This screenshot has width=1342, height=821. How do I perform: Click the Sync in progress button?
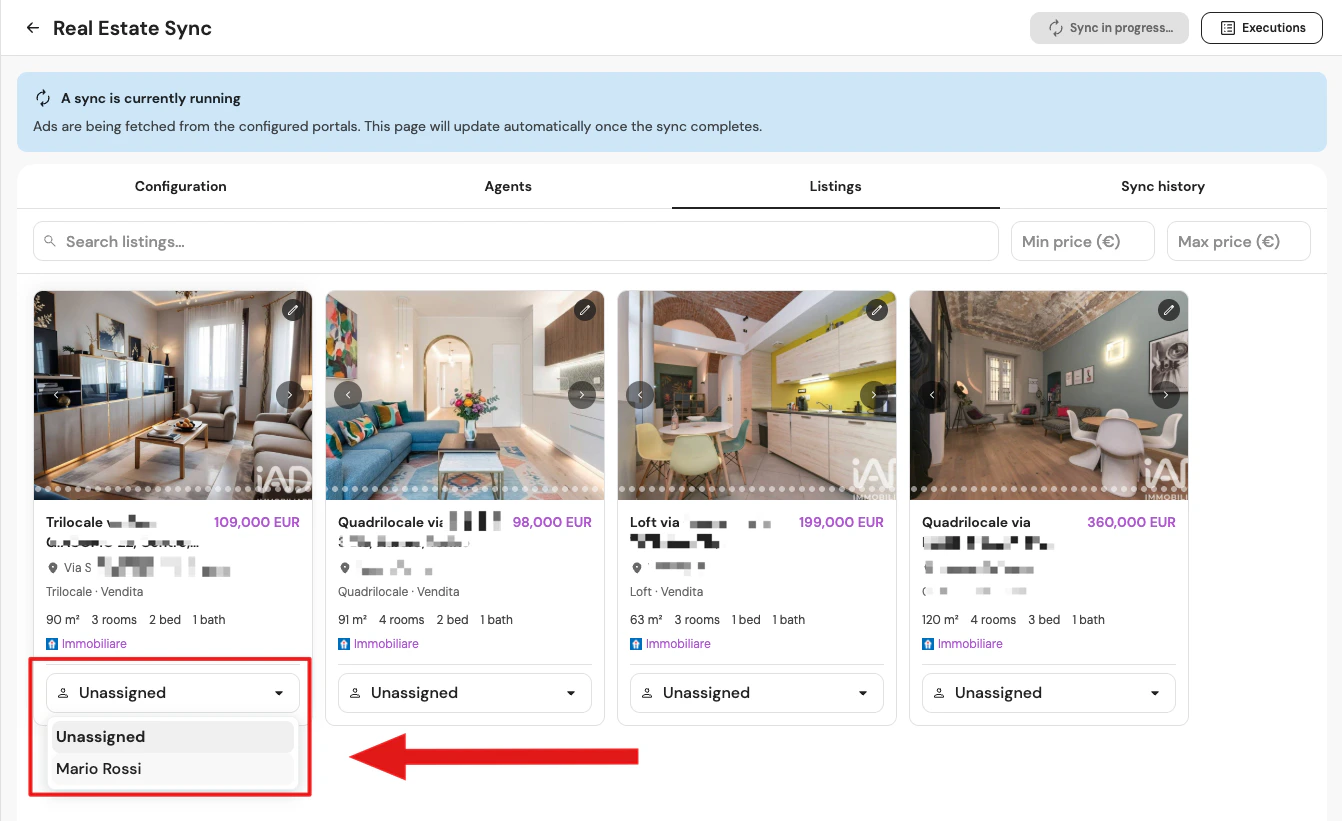click(x=1109, y=28)
